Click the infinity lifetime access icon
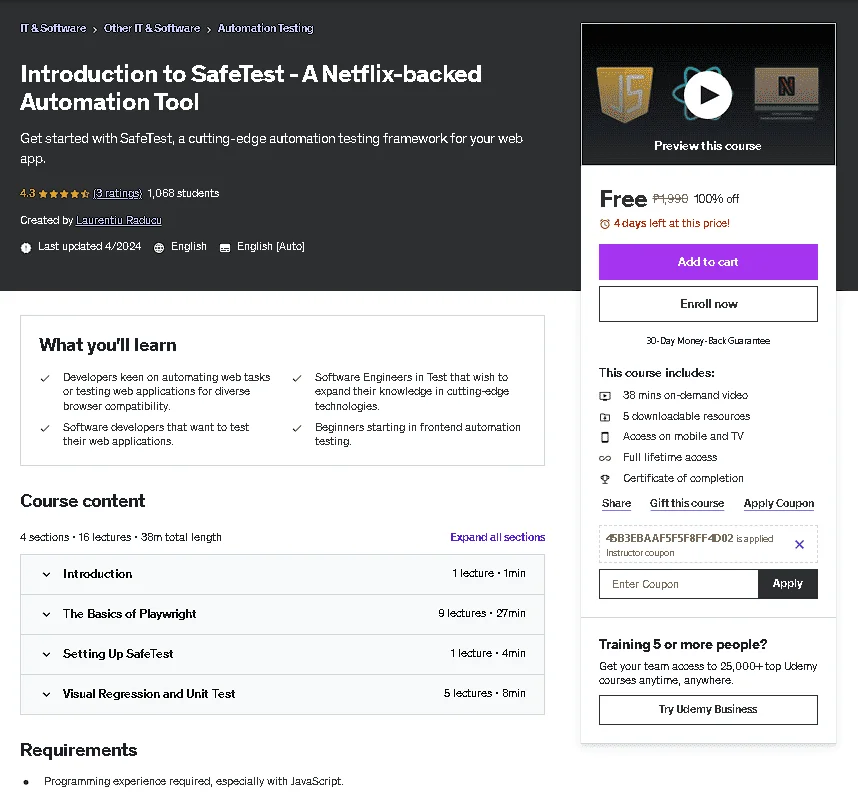Image resolution: width=858 pixels, height=804 pixels. tap(605, 458)
